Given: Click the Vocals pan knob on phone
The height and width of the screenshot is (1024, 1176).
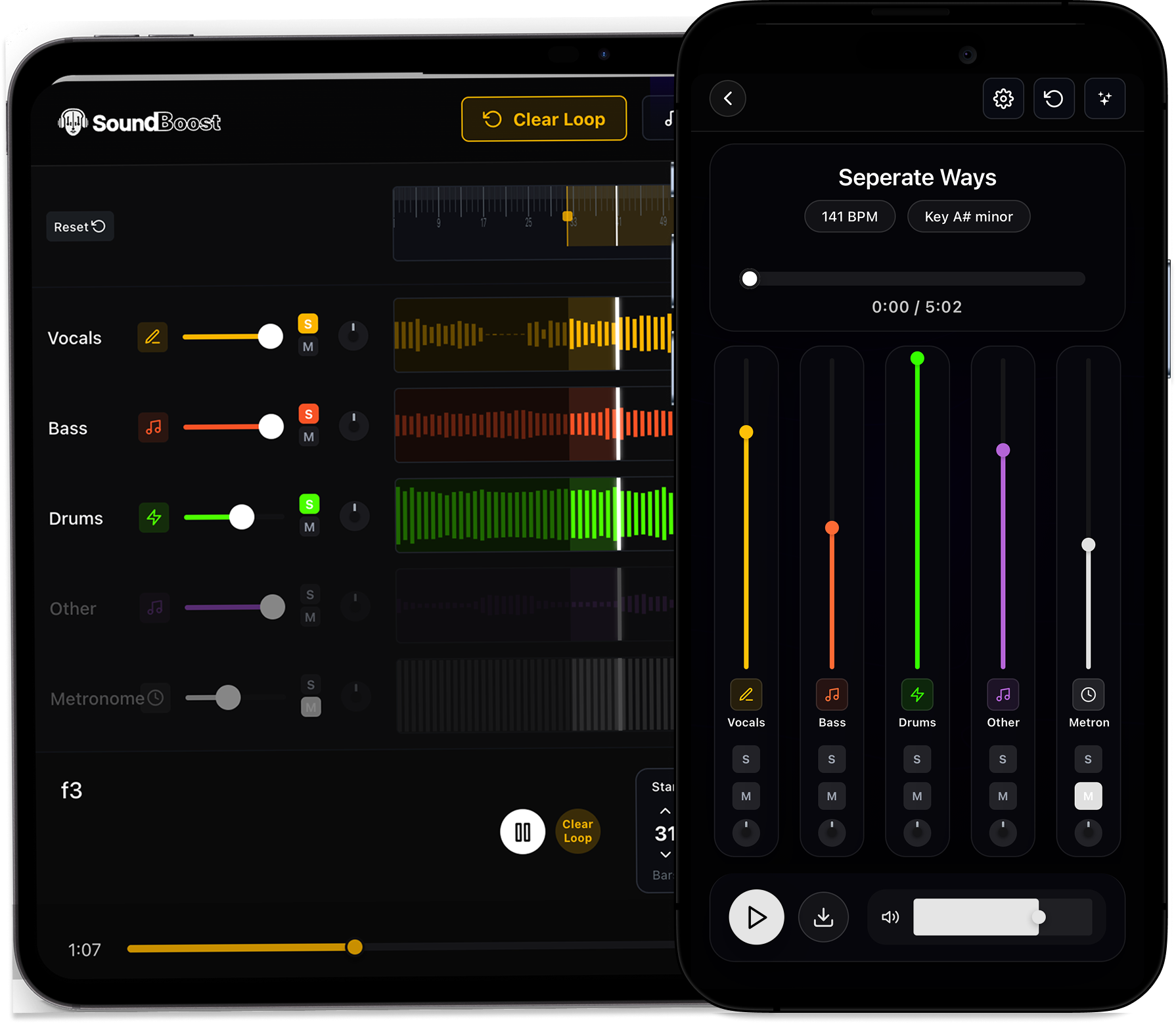Looking at the screenshot, I should pos(746,833).
